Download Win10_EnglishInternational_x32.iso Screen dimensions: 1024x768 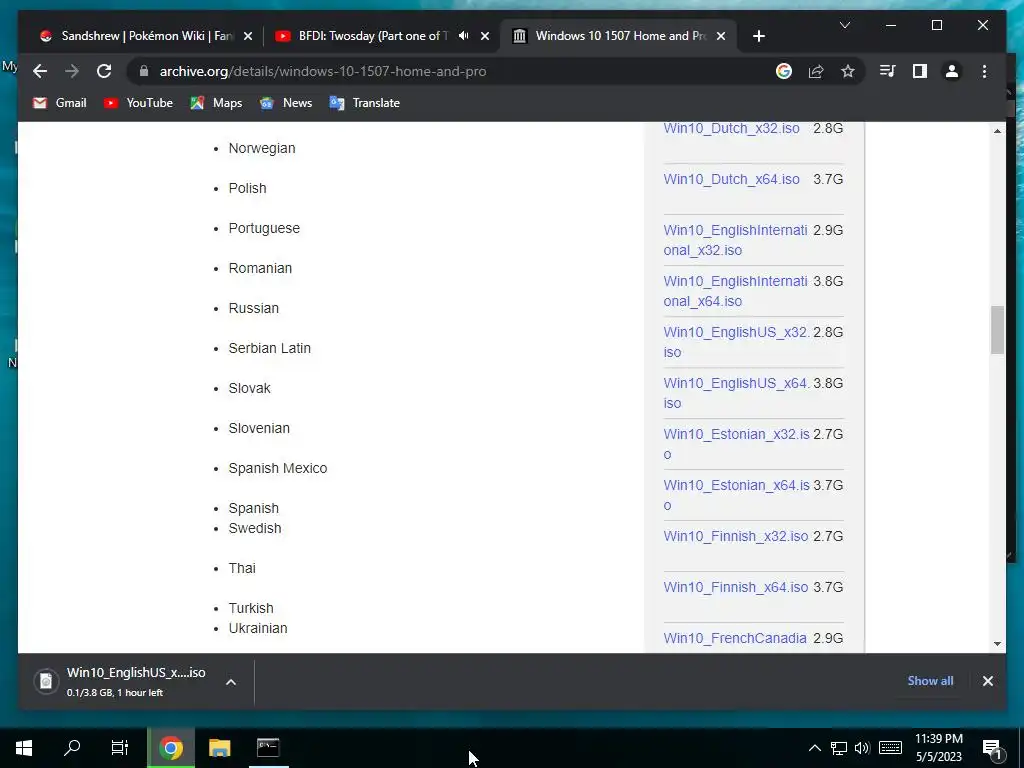tap(735, 240)
